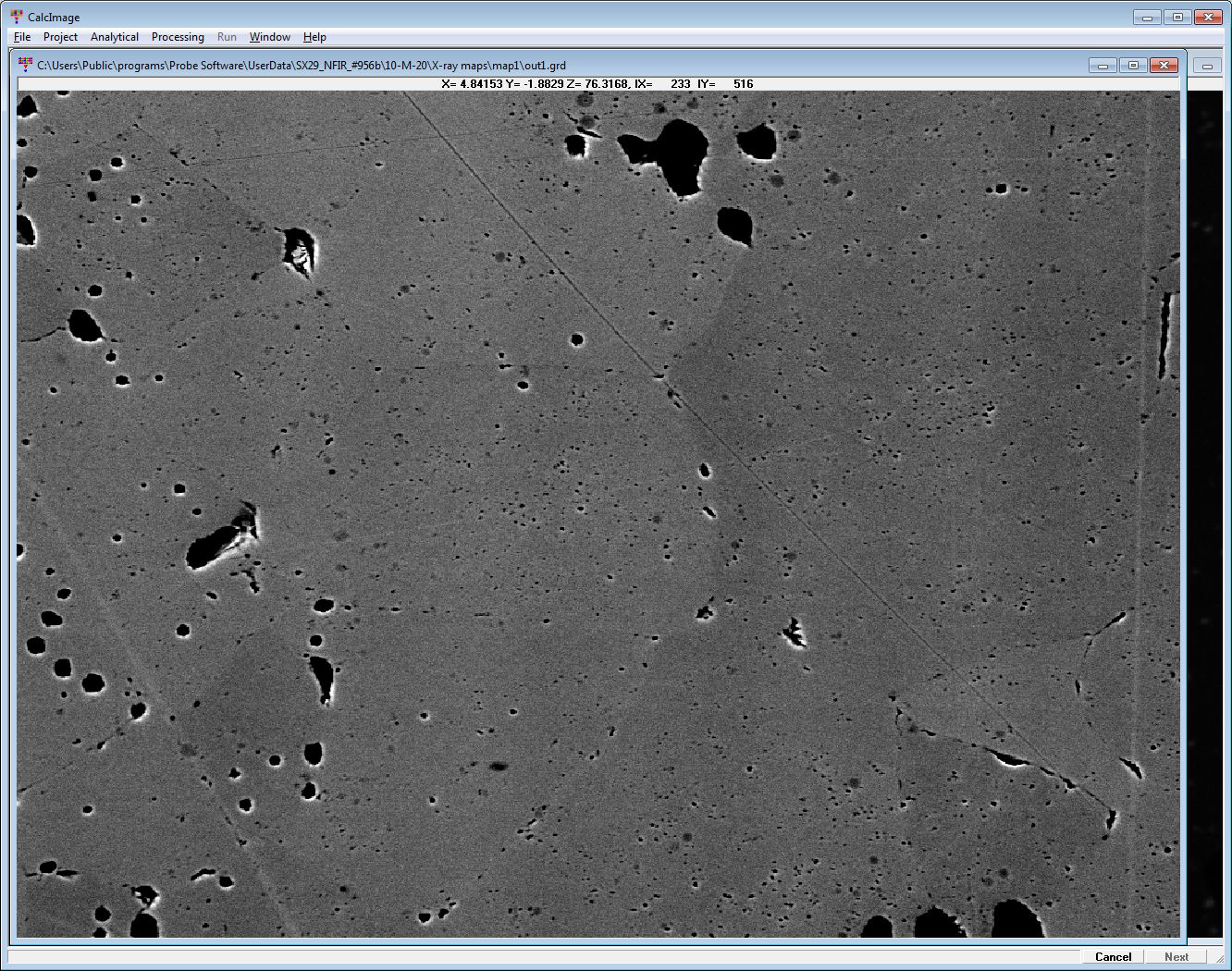Open the Window menu
This screenshot has height=971, width=1232.
click(x=270, y=37)
